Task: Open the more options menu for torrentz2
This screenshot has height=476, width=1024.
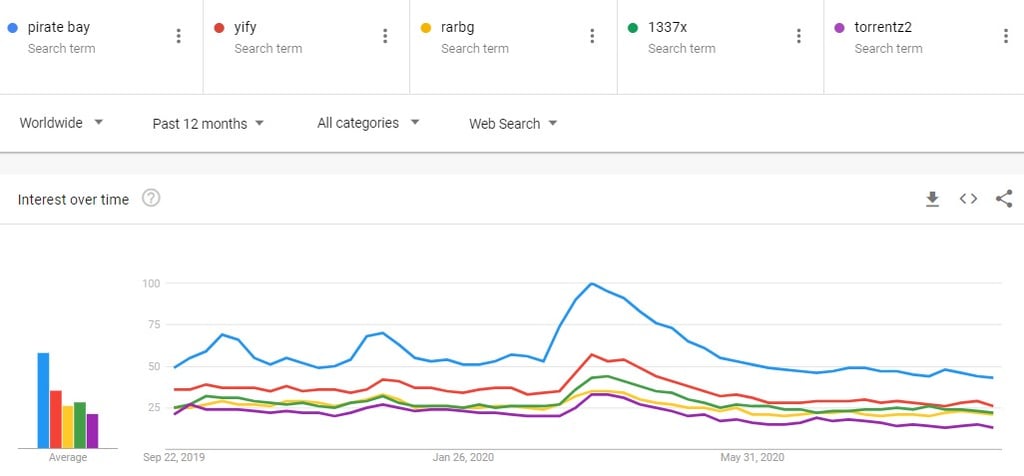Action: coord(1006,36)
